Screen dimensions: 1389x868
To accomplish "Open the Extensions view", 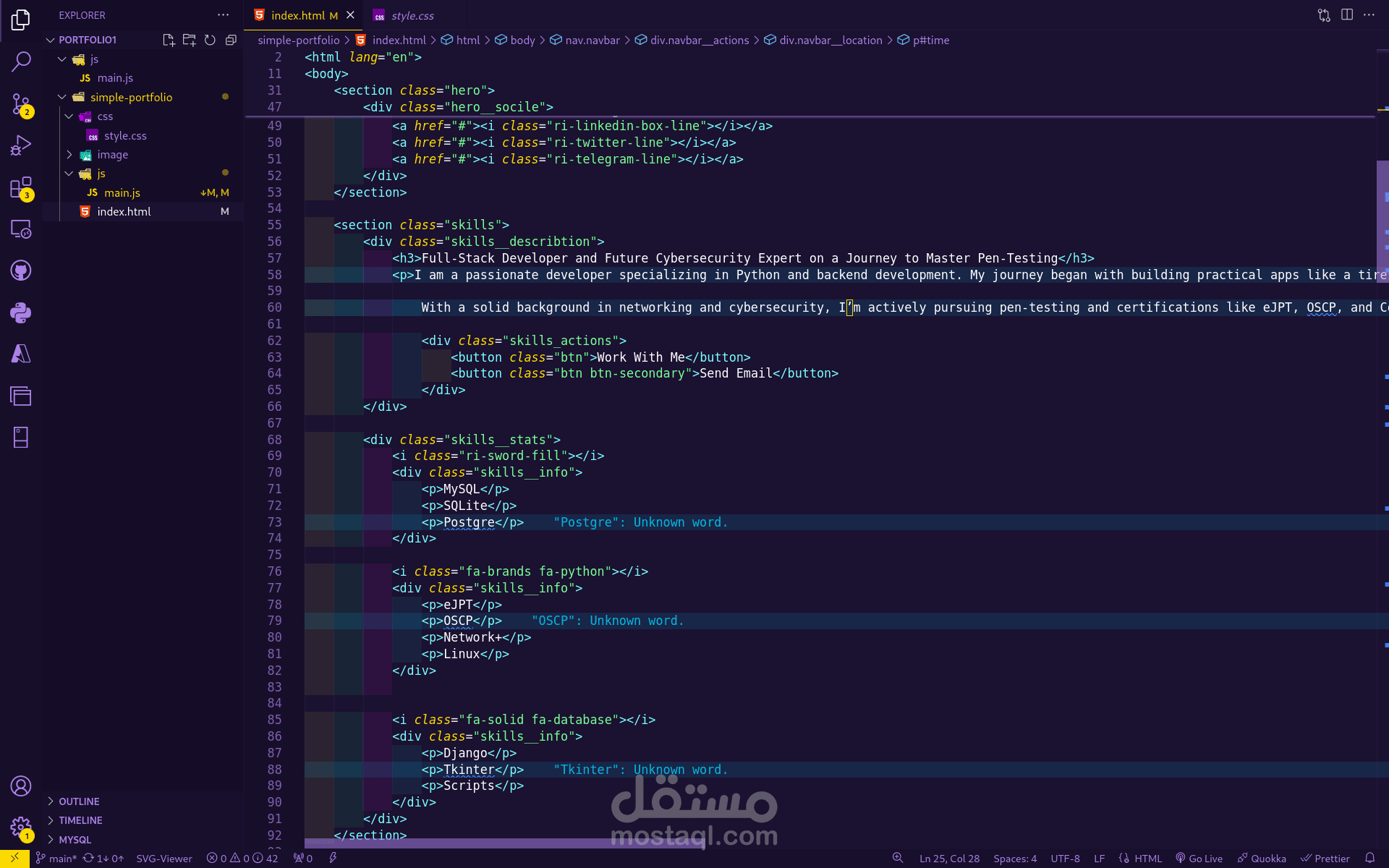I will point(21,187).
